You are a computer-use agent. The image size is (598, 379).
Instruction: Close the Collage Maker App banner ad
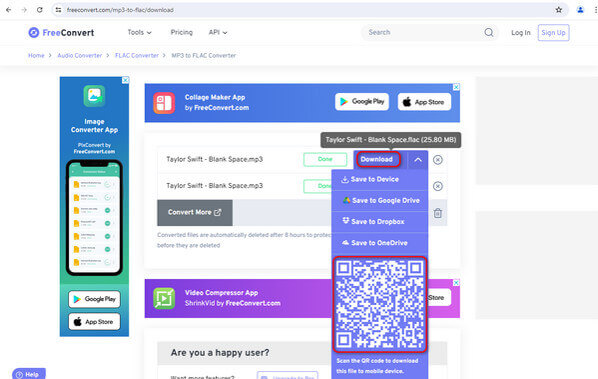tap(456, 87)
